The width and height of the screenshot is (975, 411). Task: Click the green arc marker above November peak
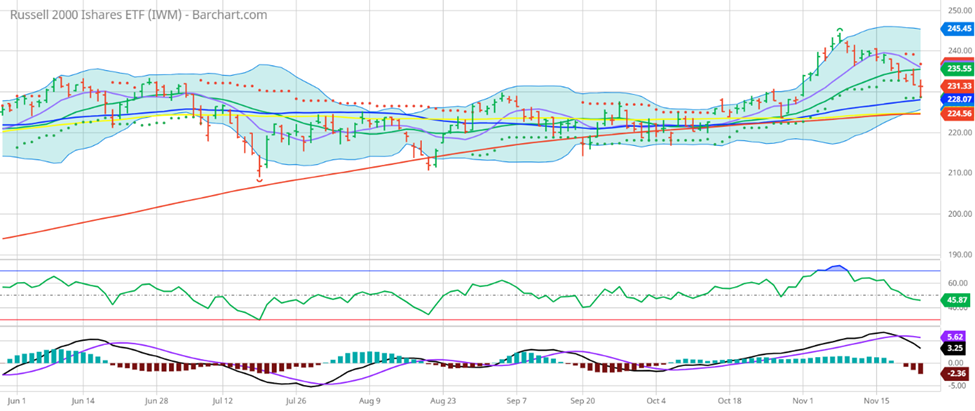click(839, 29)
